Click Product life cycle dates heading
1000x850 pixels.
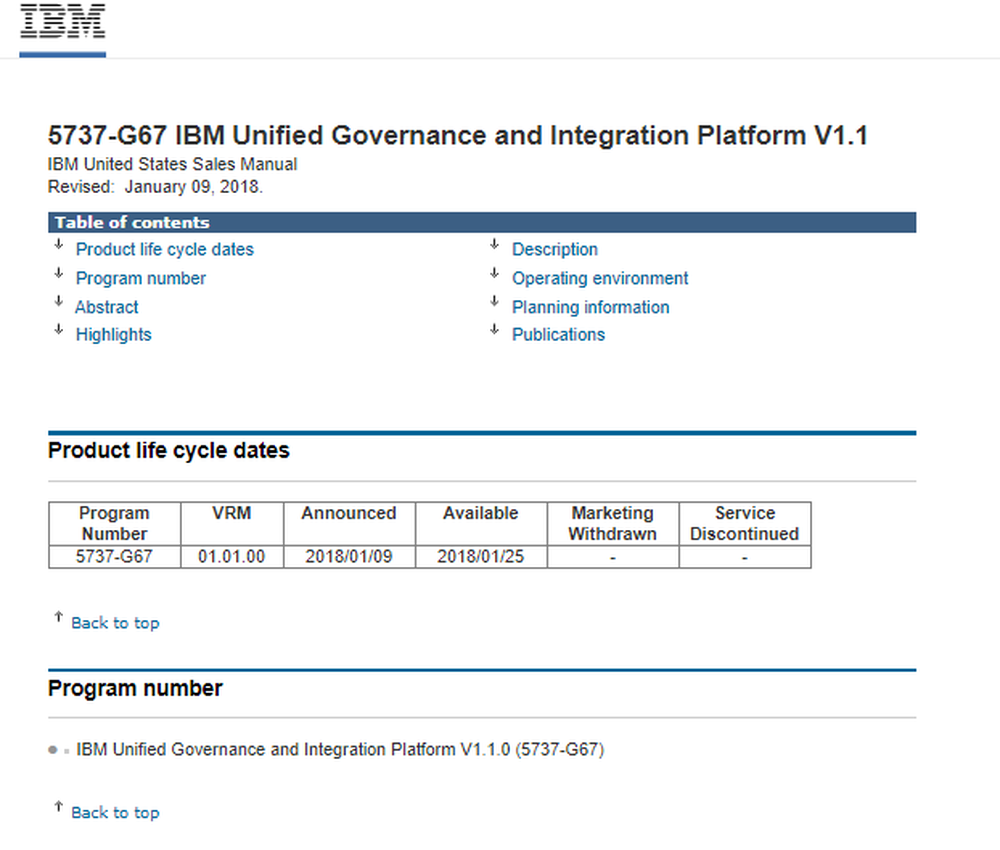(x=168, y=450)
